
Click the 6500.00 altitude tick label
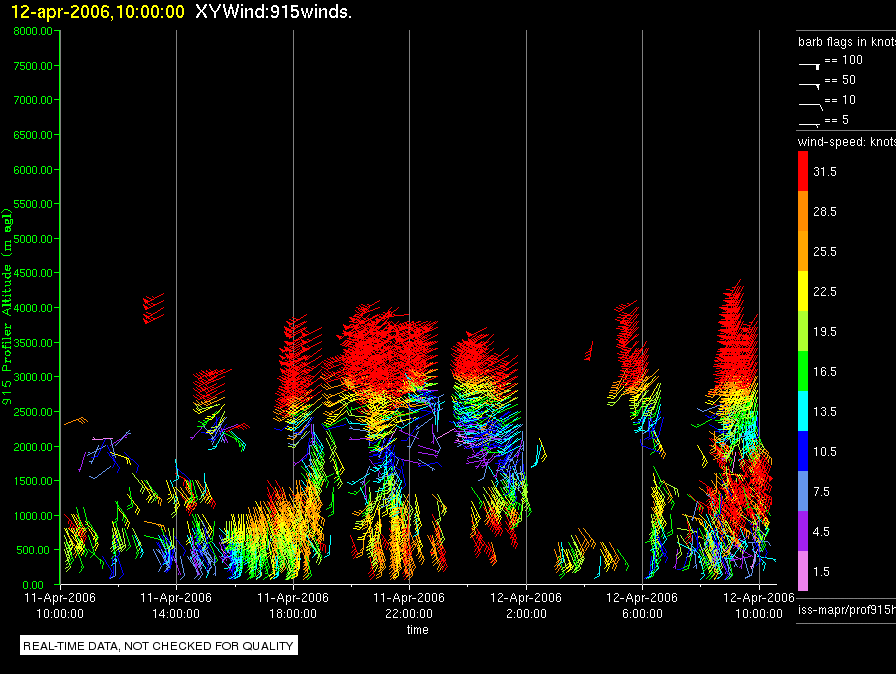click(33, 135)
